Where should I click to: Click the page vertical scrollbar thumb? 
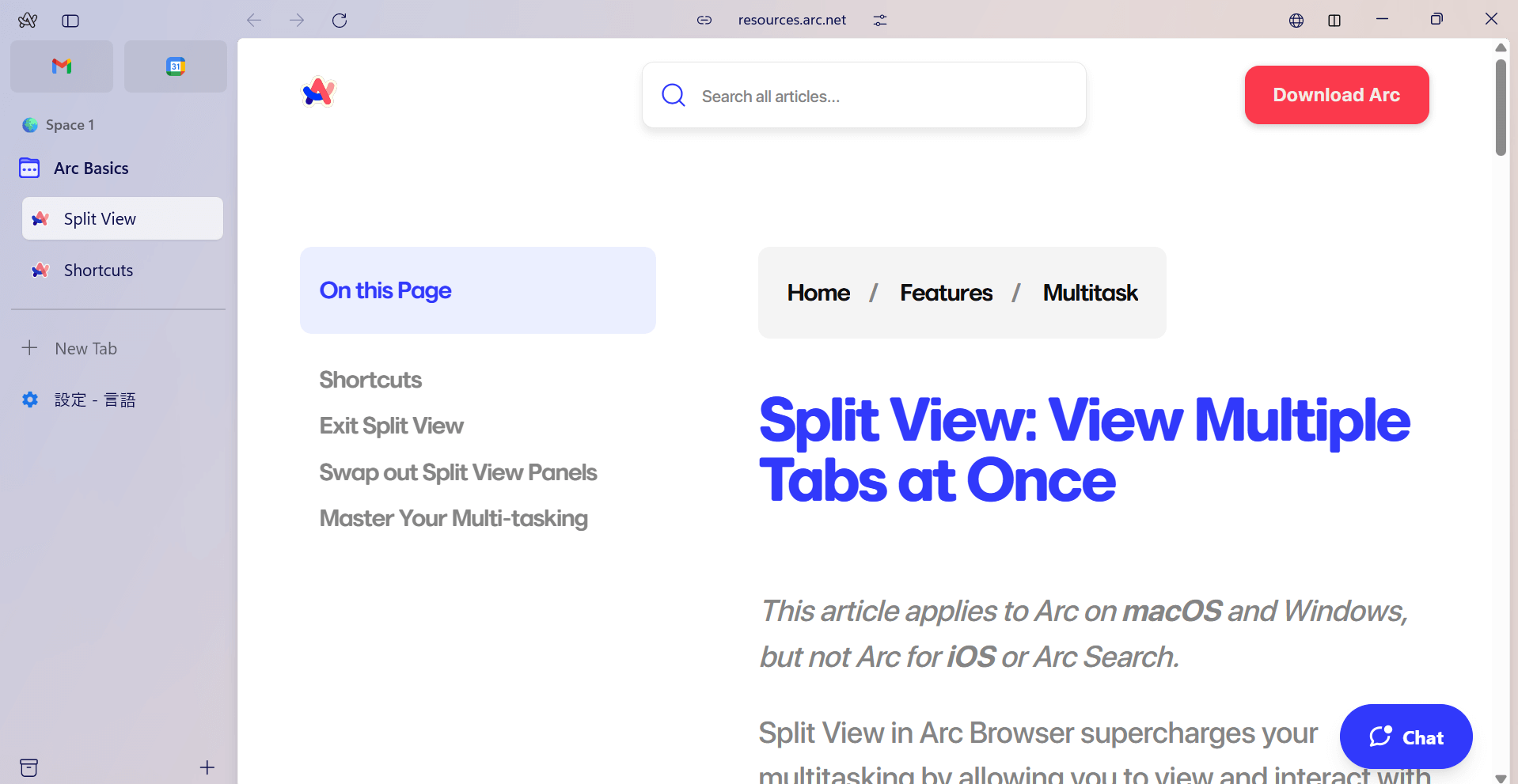[1501, 107]
